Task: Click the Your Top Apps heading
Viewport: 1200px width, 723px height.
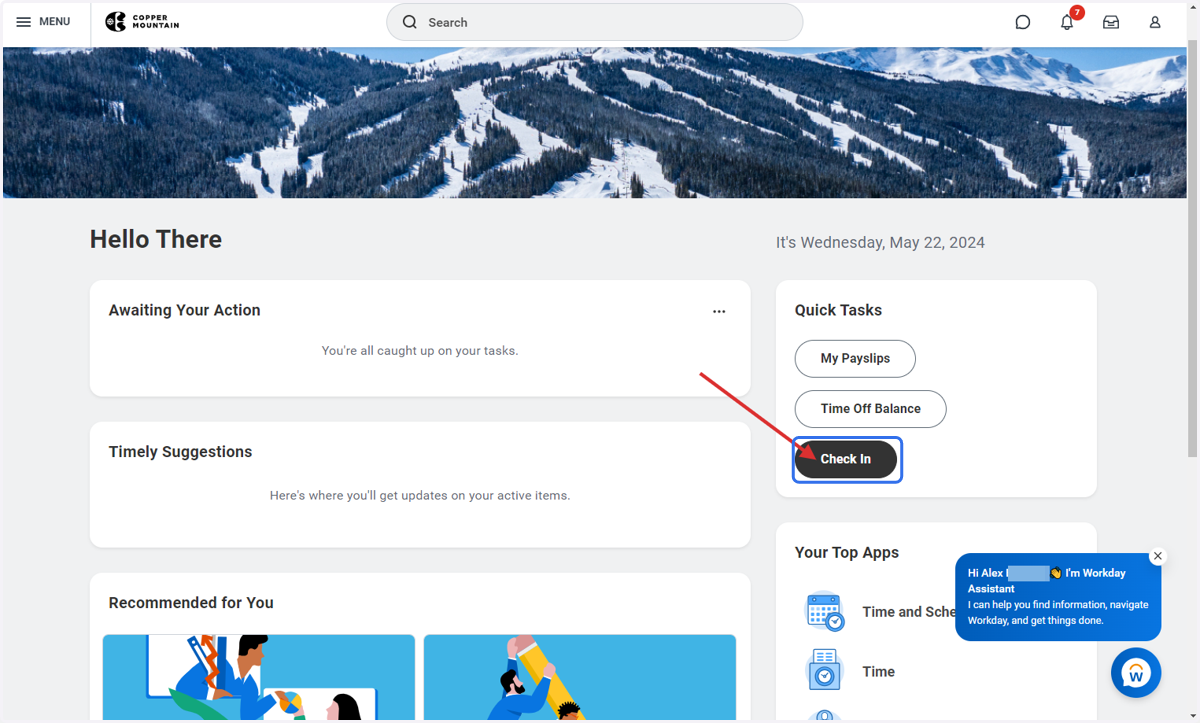Action: 847,552
